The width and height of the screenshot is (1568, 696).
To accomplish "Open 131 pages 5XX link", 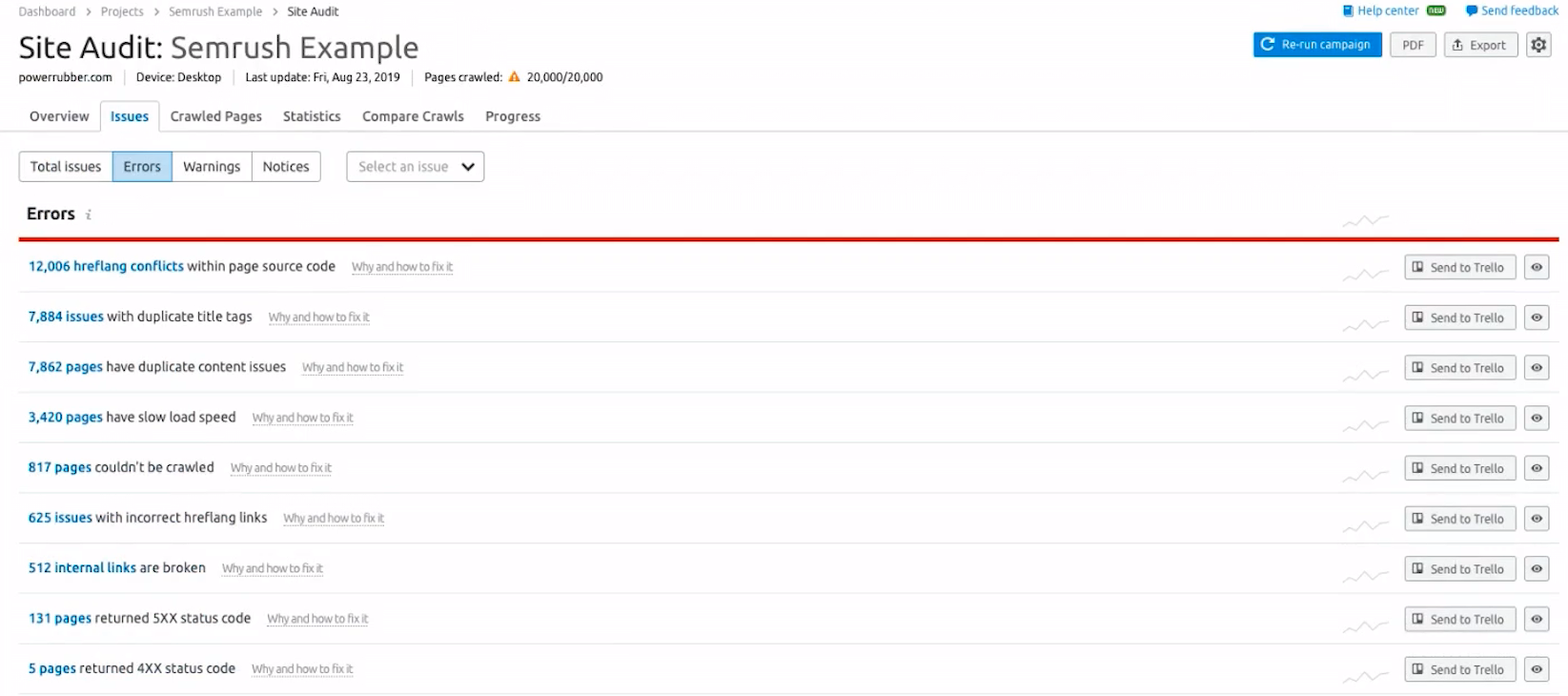I will point(60,618).
